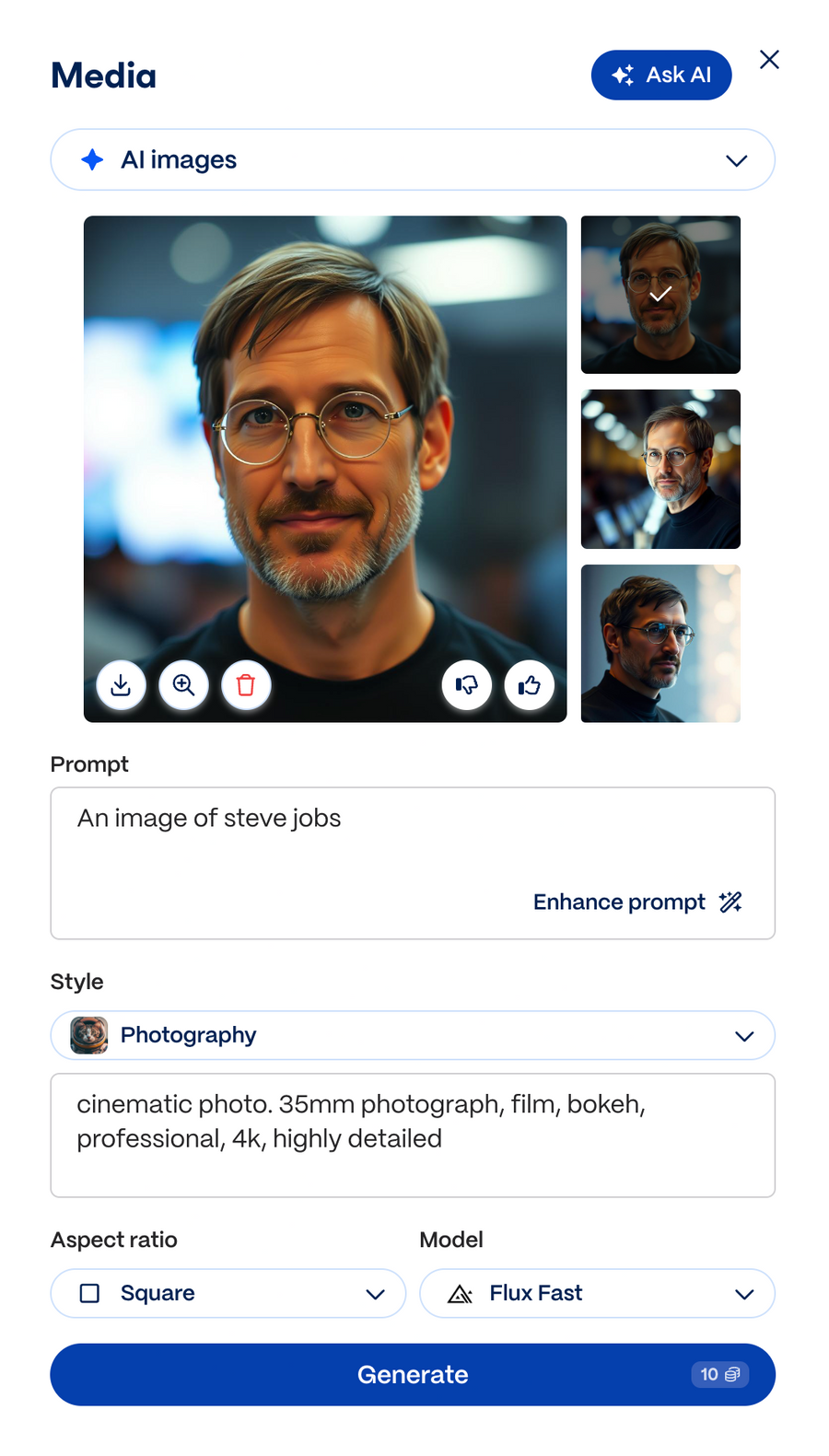Give the image a thumbs down
Viewport: 829px width, 1456px height.
tap(467, 685)
